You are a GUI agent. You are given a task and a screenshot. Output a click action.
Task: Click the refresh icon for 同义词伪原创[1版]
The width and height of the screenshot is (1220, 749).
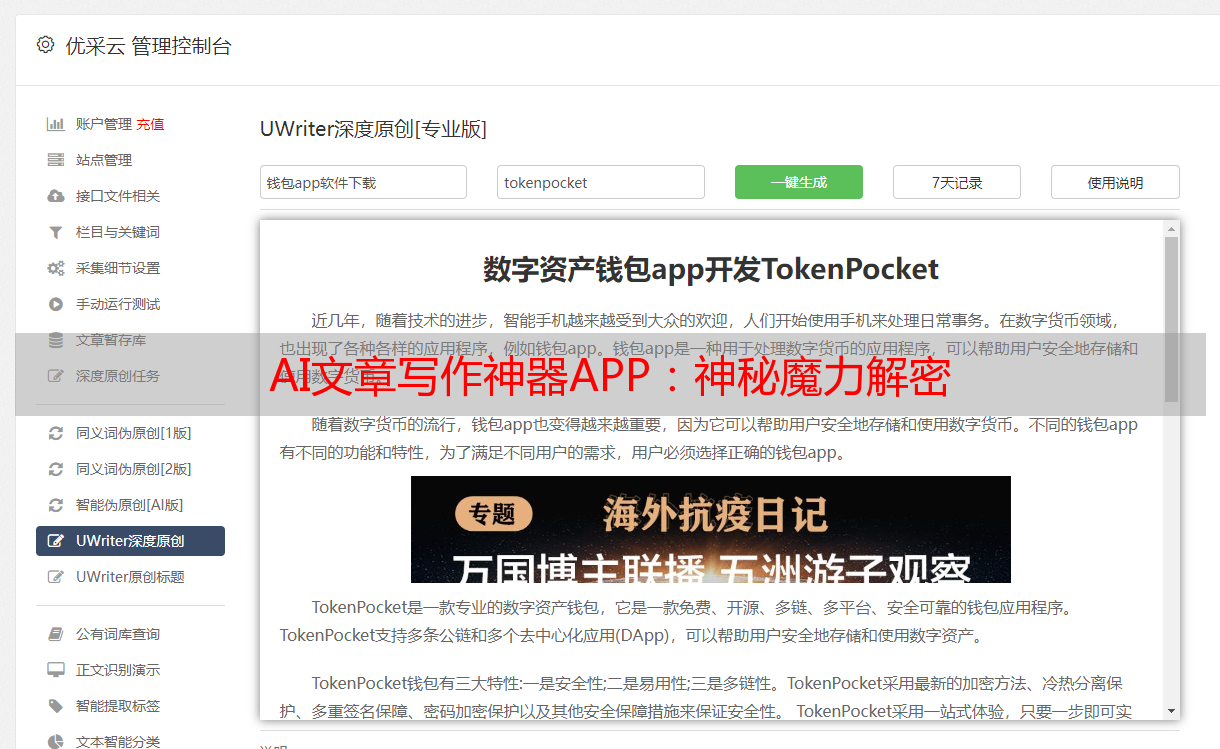[x=56, y=433]
